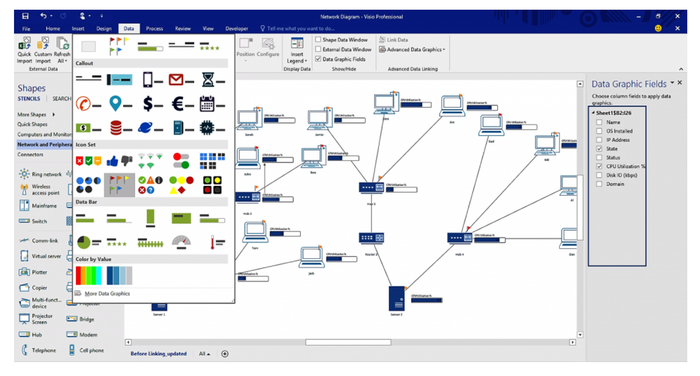Screen dimensions: 700x376
Task: Click the phone handset callout graphic
Action: coord(88,104)
